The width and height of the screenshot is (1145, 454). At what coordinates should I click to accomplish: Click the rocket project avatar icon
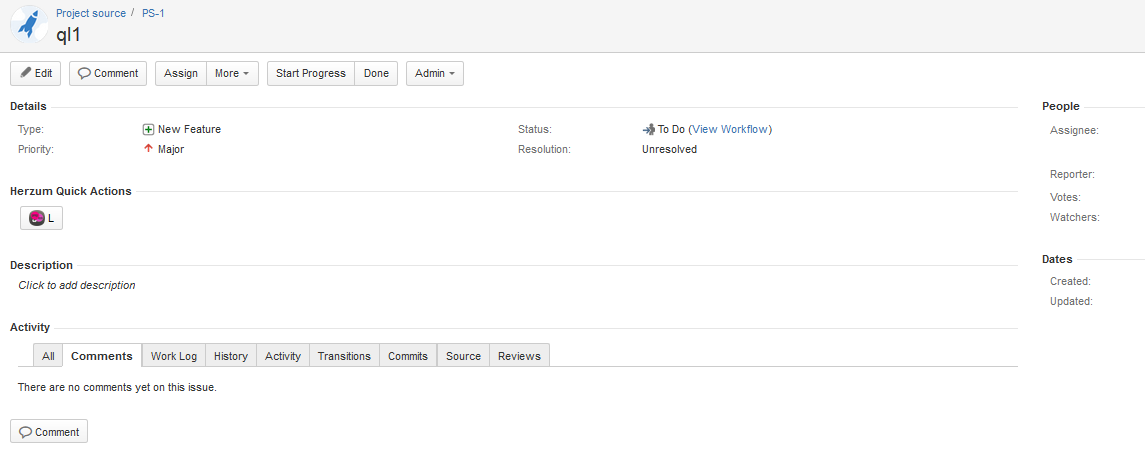tap(29, 25)
